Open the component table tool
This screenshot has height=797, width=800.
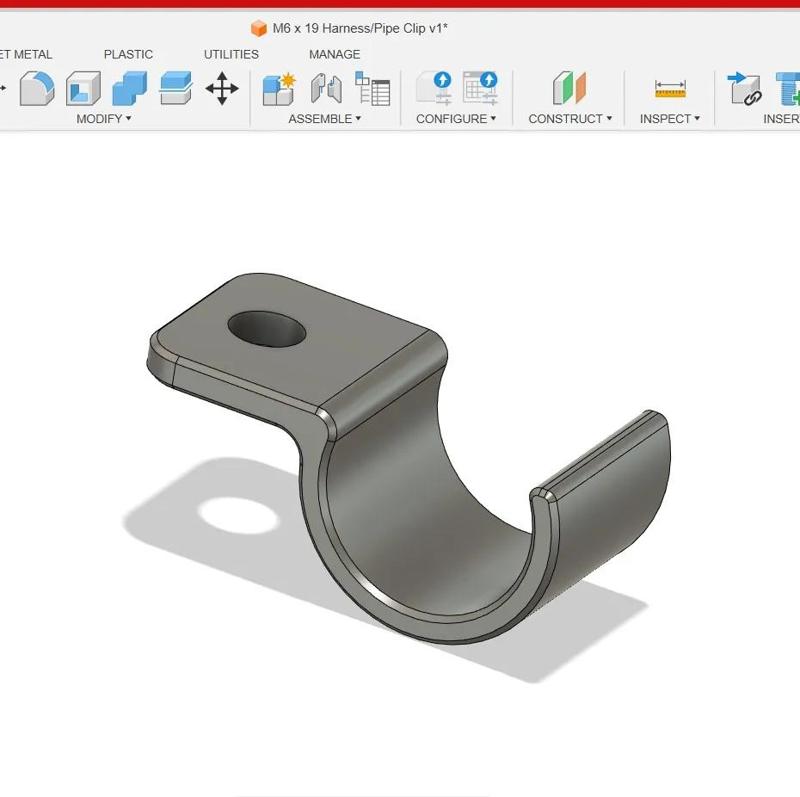[x=372, y=90]
